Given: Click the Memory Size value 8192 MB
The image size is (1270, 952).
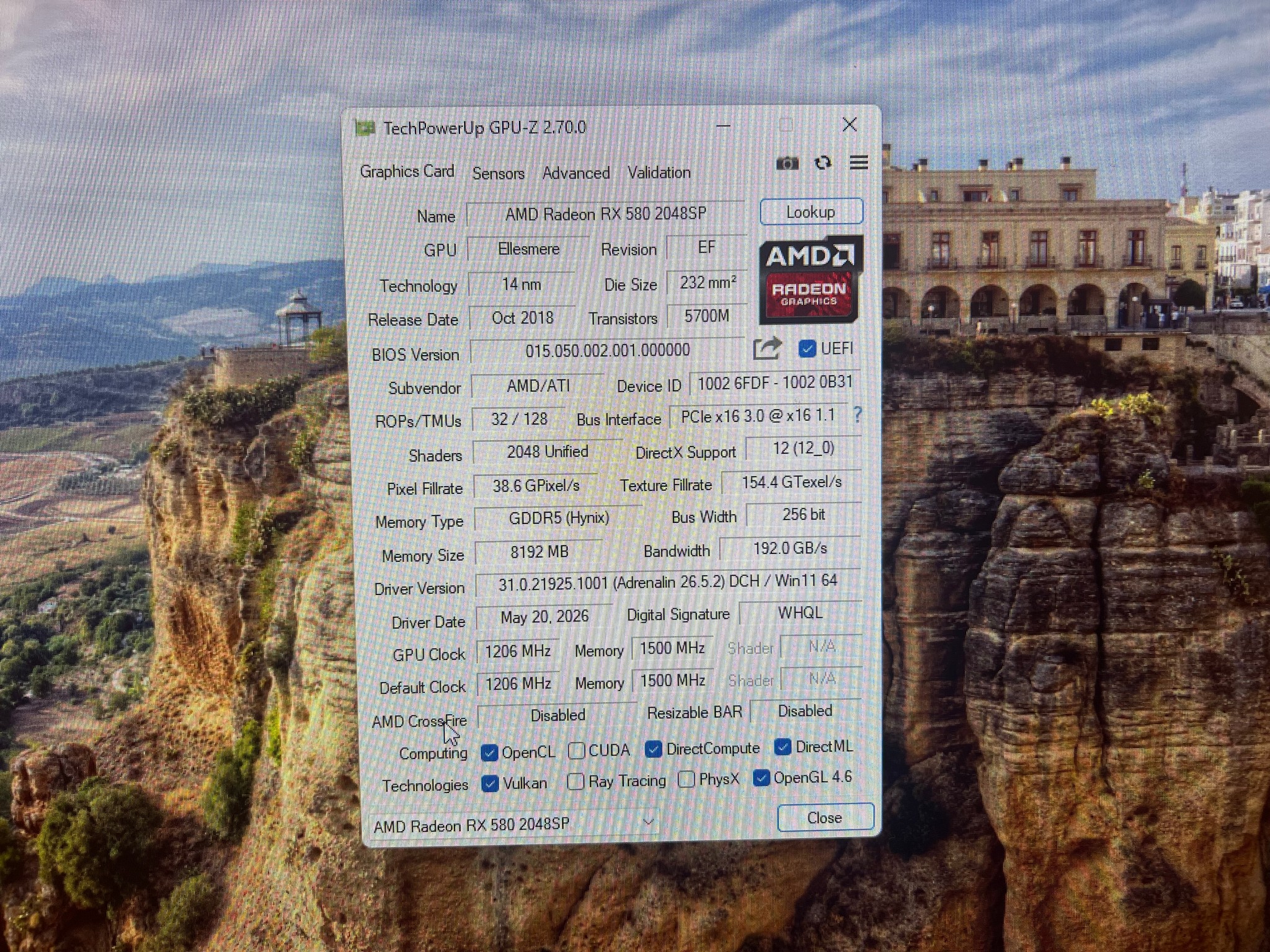Looking at the screenshot, I should tap(539, 552).
